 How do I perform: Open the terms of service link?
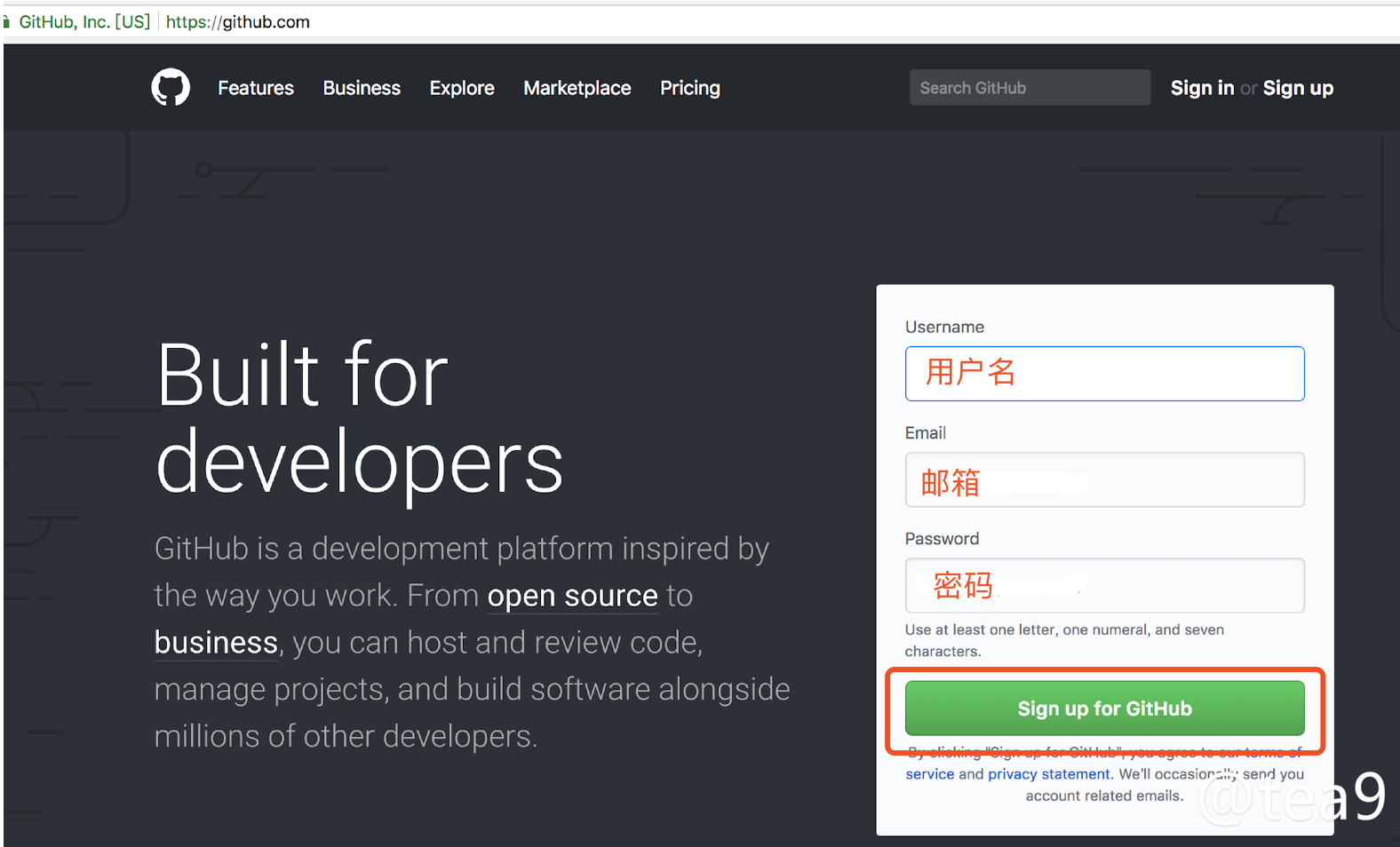(x=929, y=774)
